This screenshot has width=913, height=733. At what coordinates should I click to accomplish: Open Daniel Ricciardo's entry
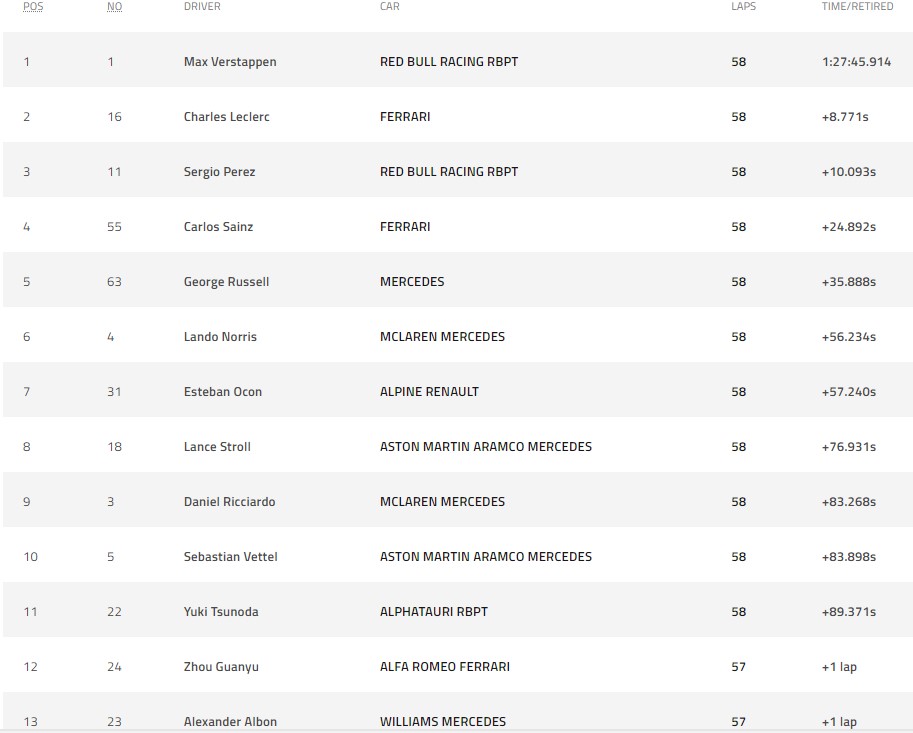point(229,502)
